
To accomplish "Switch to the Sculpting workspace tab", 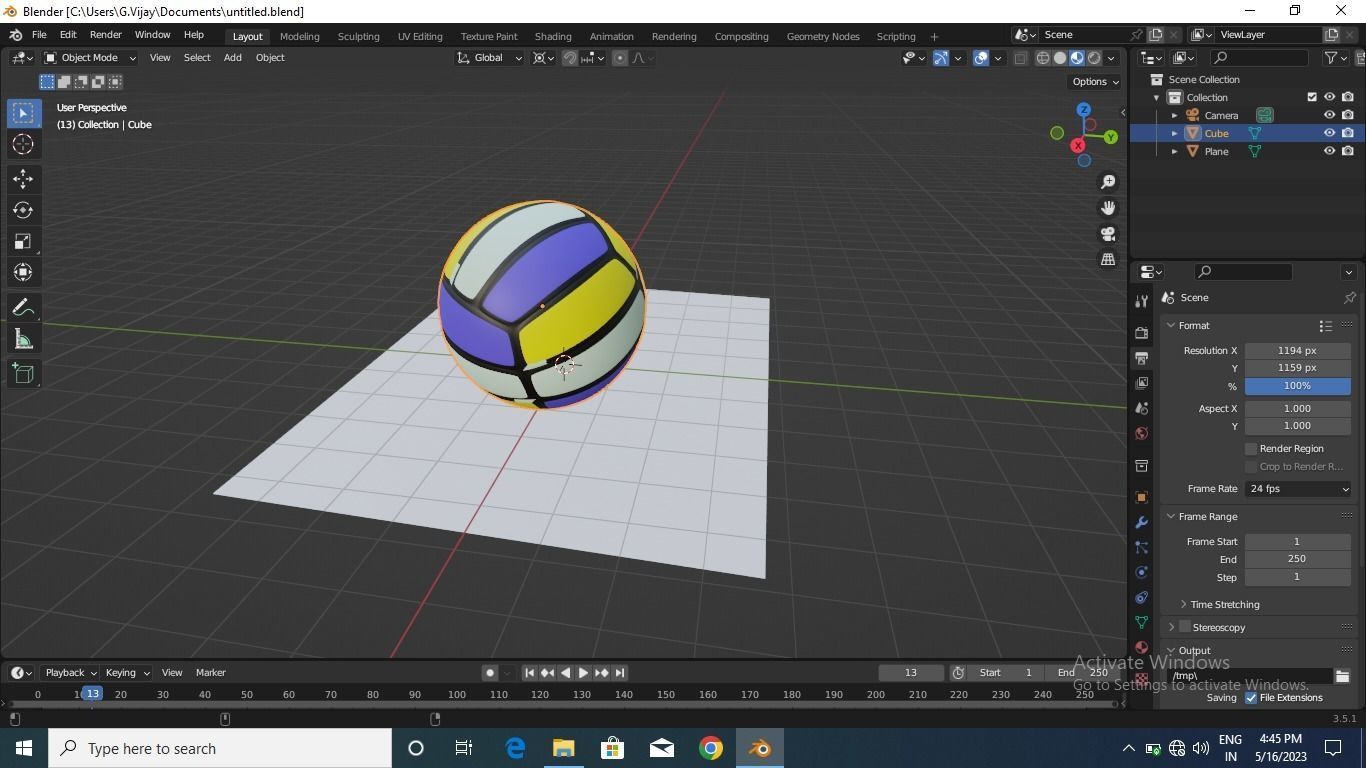I will 358,36.
